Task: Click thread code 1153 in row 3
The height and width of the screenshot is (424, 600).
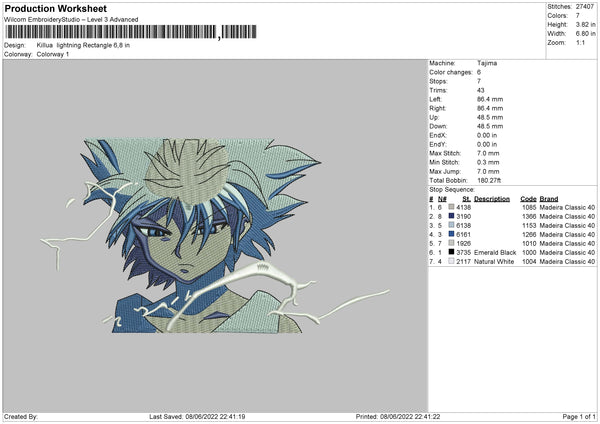Action: pyautogui.click(x=529, y=225)
